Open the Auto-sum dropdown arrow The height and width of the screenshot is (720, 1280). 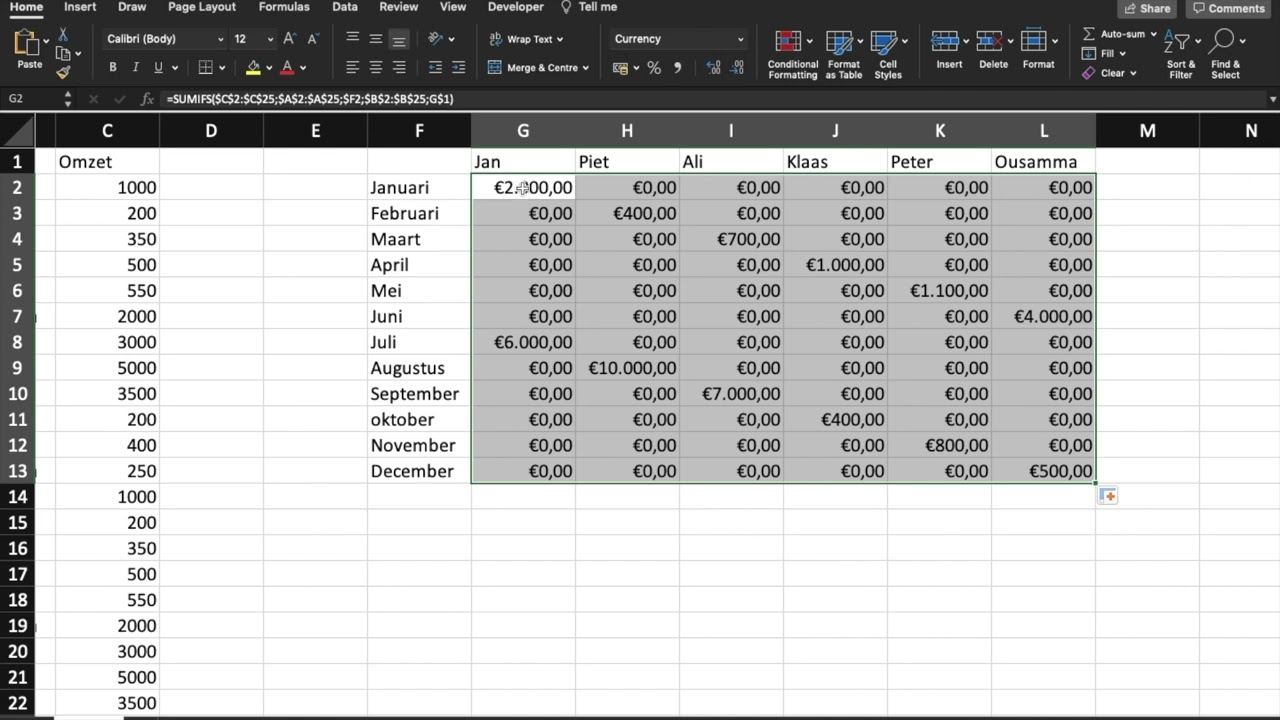pos(1154,34)
